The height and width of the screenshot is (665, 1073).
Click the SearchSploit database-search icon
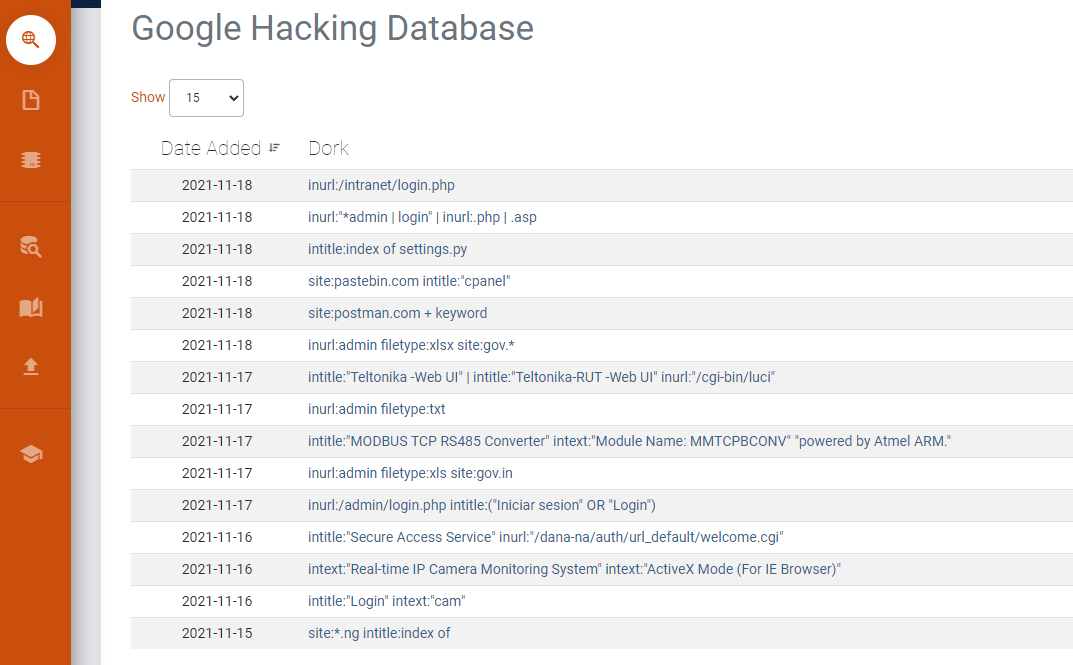coord(30,247)
